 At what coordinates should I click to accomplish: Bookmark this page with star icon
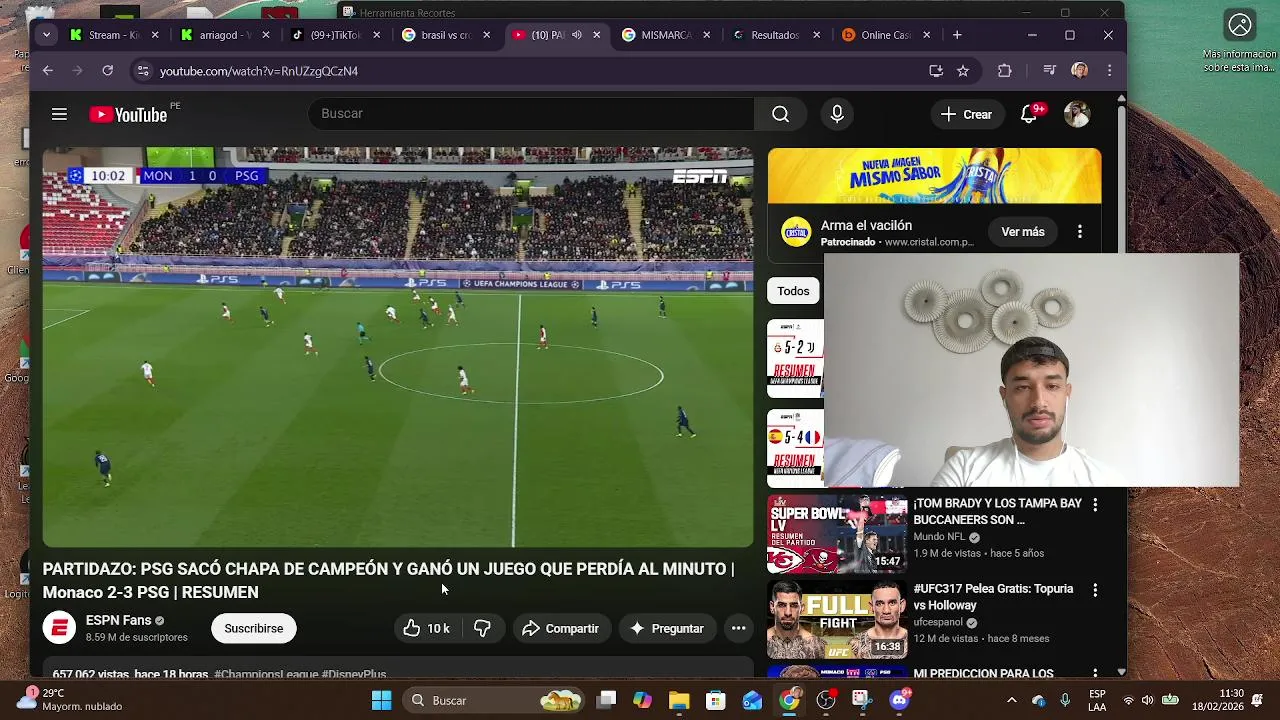click(x=963, y=71)
